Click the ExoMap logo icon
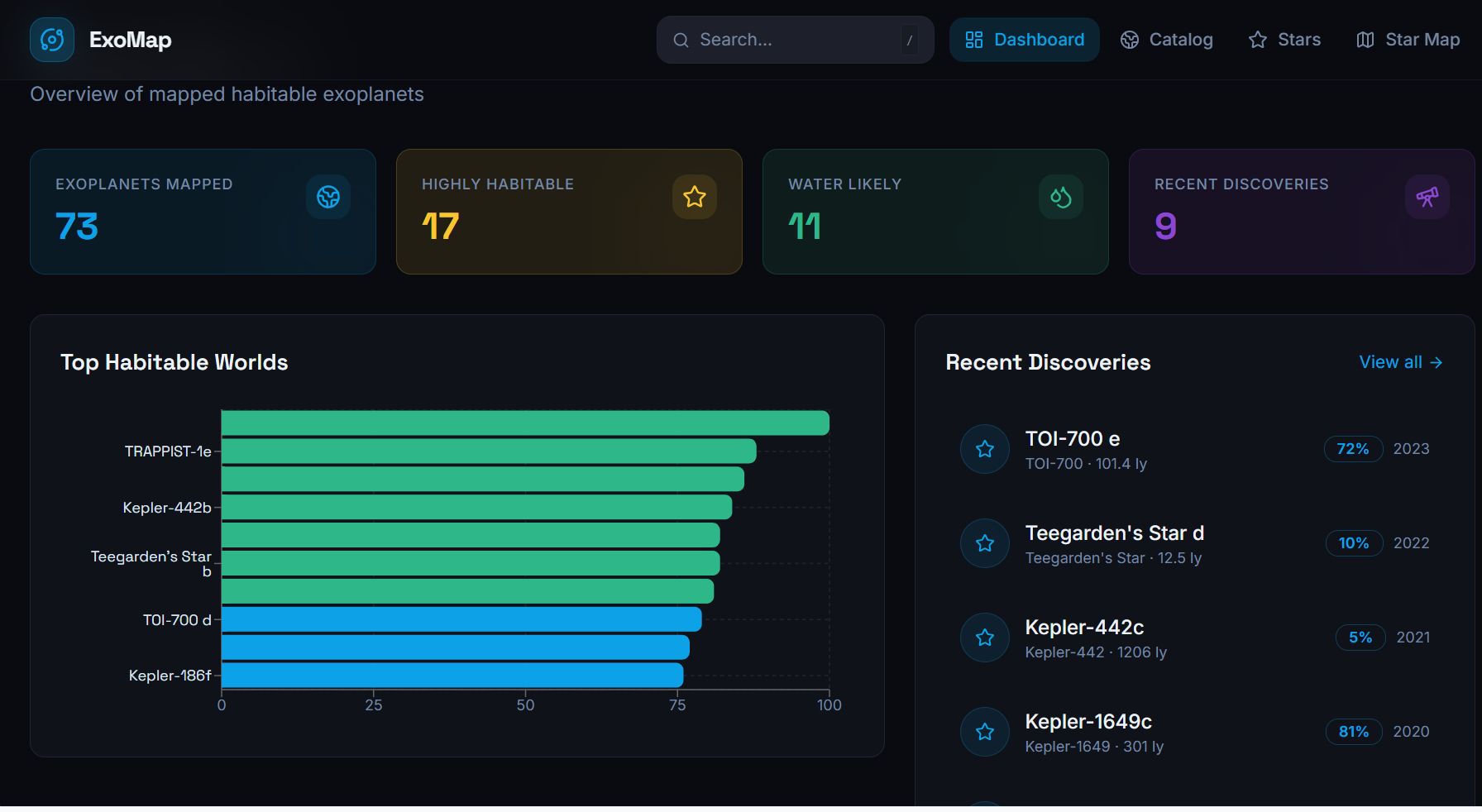The width and height of the screenshot is (1482, 812). click(52, 40)
